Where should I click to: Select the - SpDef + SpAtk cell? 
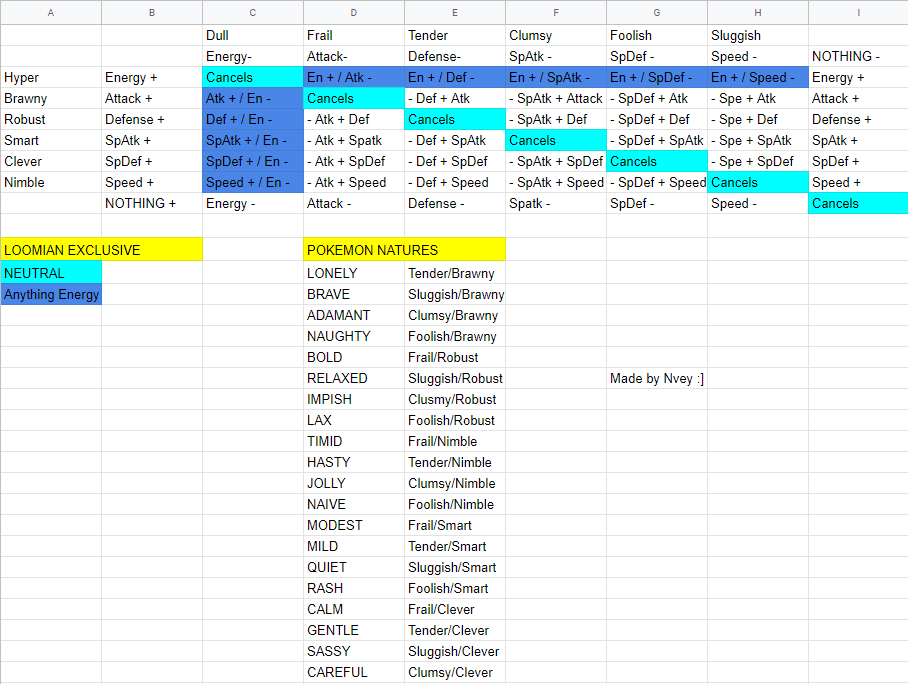pos(657,140)
